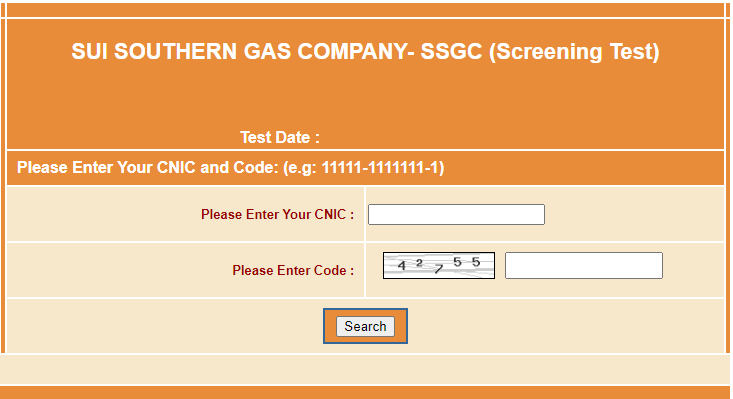Click the CNIC and Code instruction header
The height and width of the screenshot is (399, 733).
230,167
